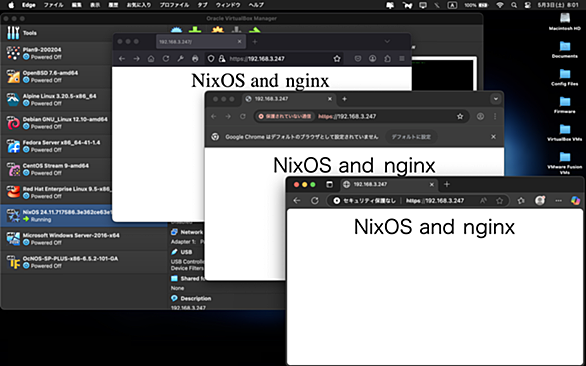Open VirtualBox USB settings section
The image size is (586, 366).
pos(186,252)
